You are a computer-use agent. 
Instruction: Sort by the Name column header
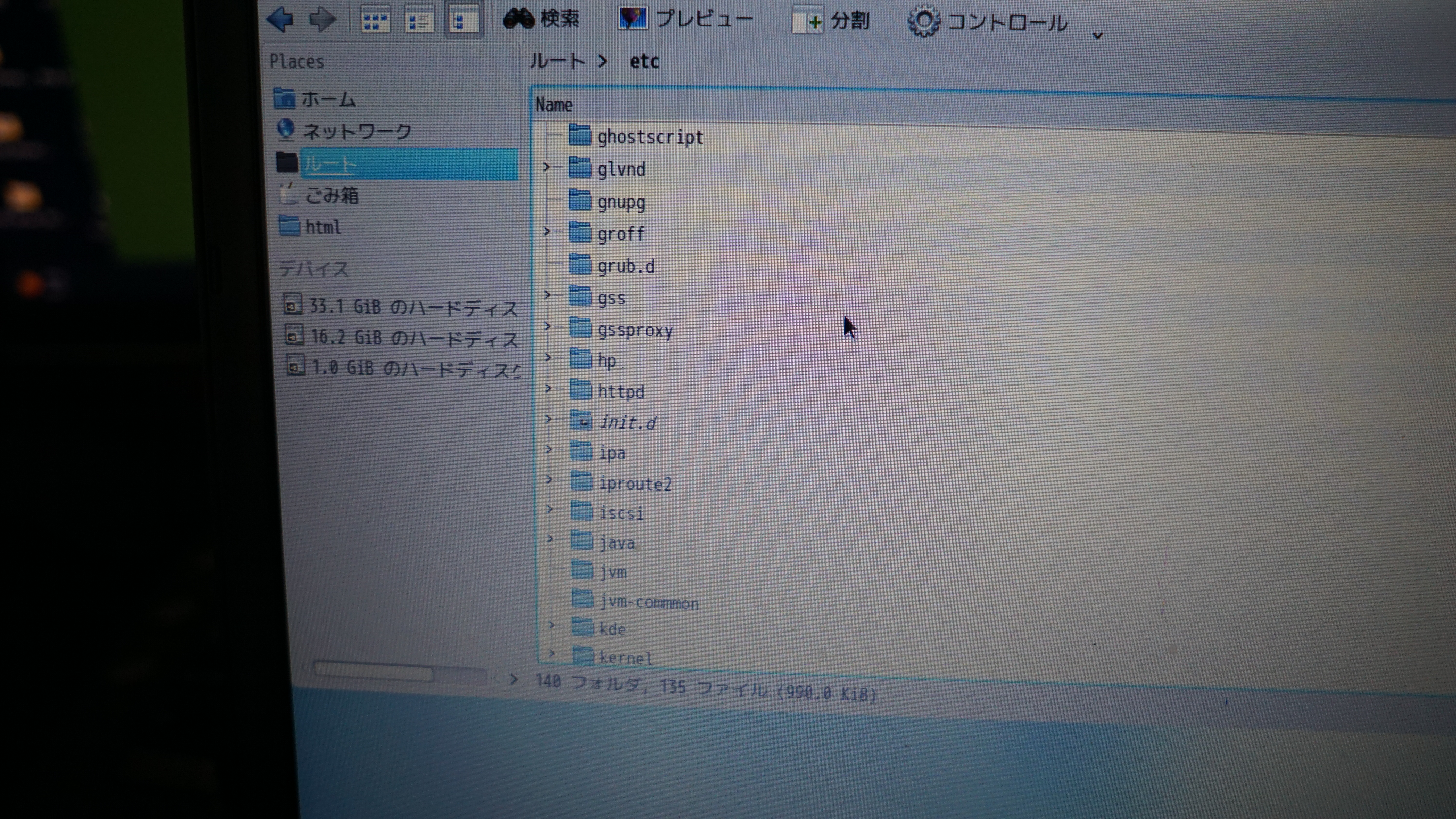coord(554,105)
